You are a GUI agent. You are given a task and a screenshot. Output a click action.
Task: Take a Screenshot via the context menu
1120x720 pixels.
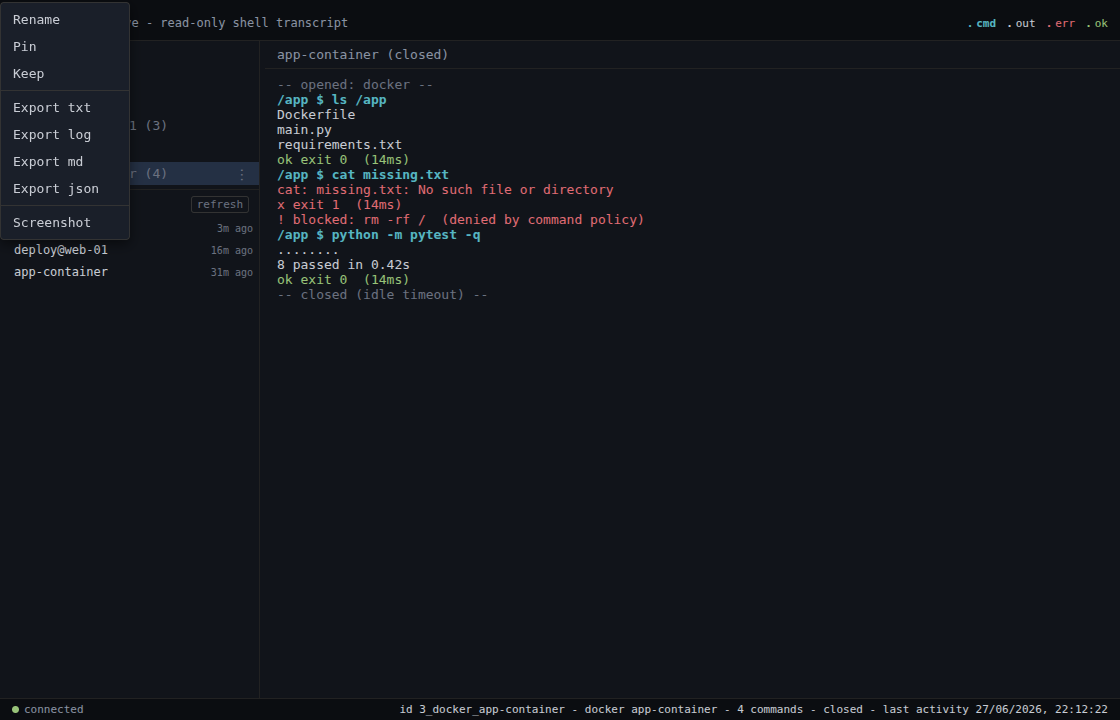(65, 223)
